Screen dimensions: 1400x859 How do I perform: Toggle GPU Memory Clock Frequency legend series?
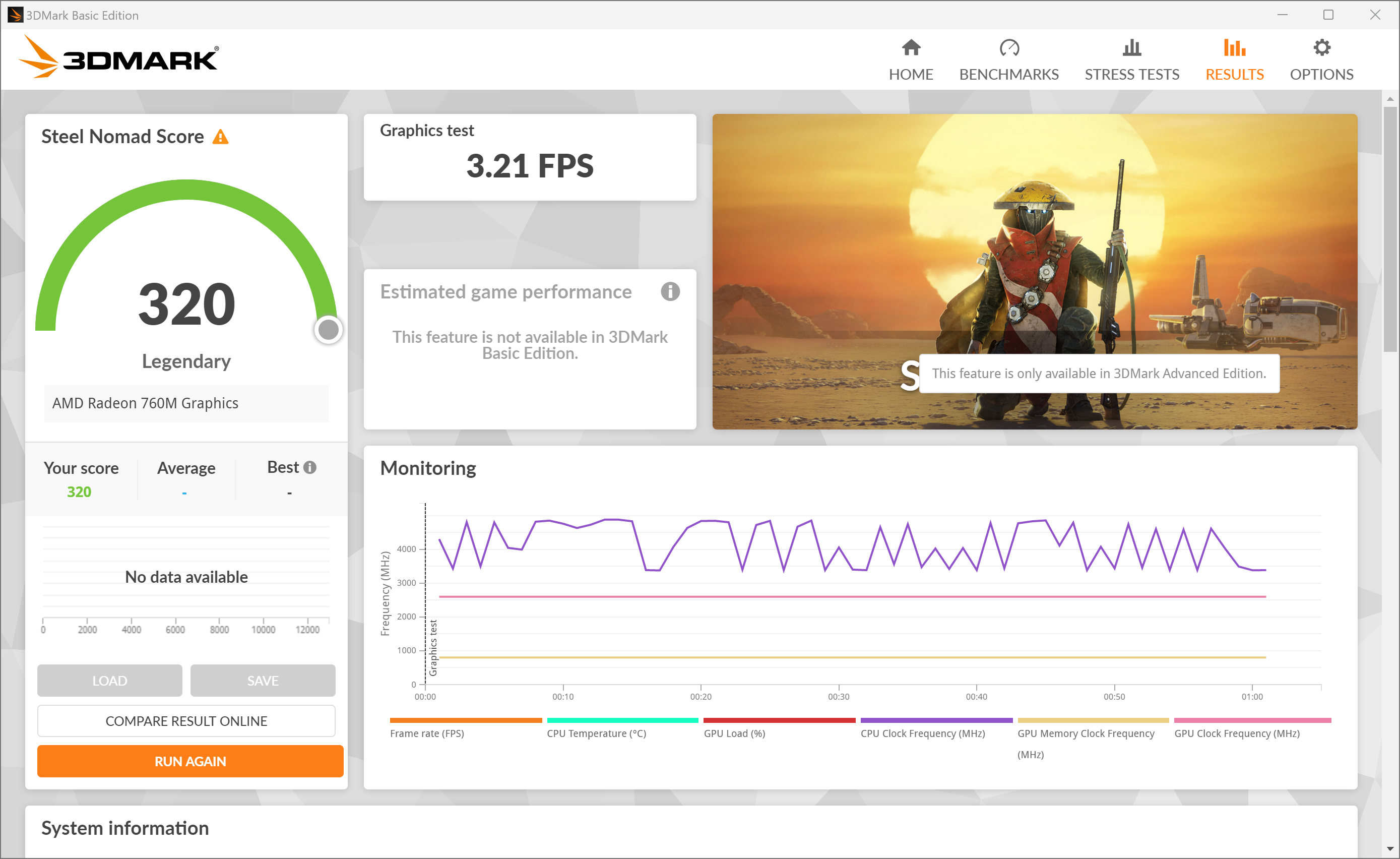click(1093, 739)
